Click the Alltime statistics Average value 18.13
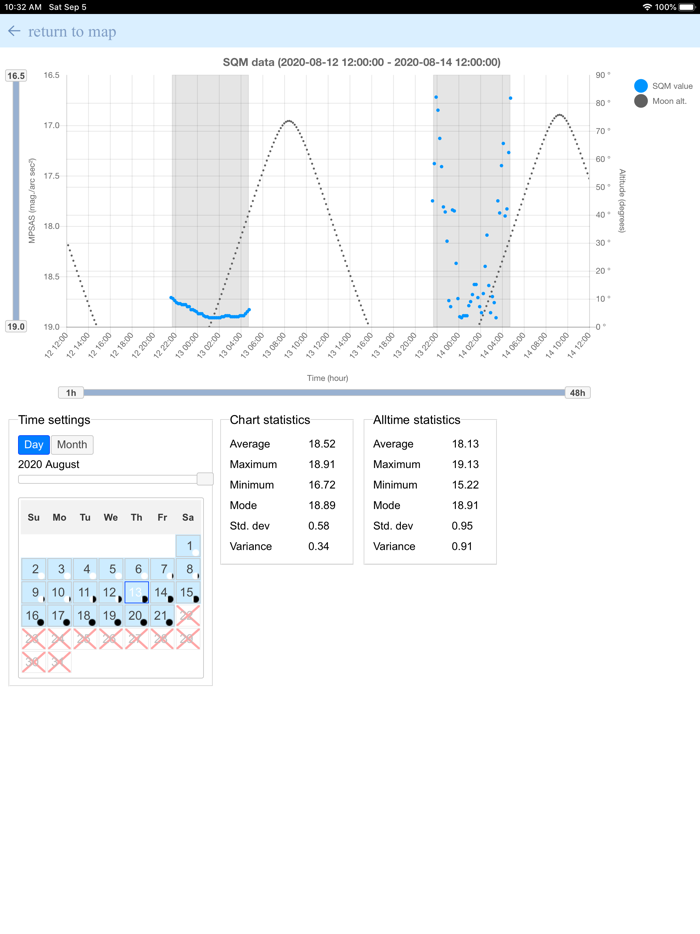 click(x=465, y=444)
